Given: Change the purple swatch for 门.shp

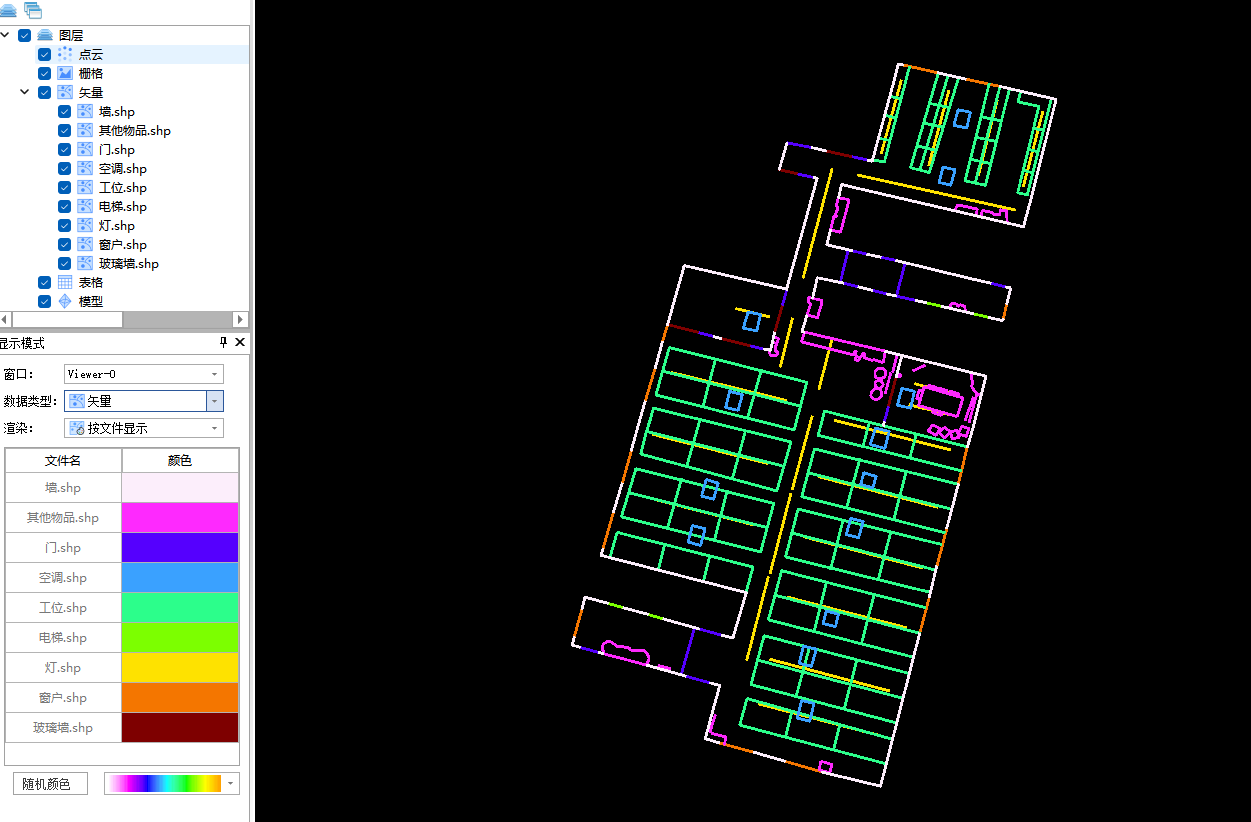Looking at the screenshot, I should pyautogui.click(x=180, y=548).
